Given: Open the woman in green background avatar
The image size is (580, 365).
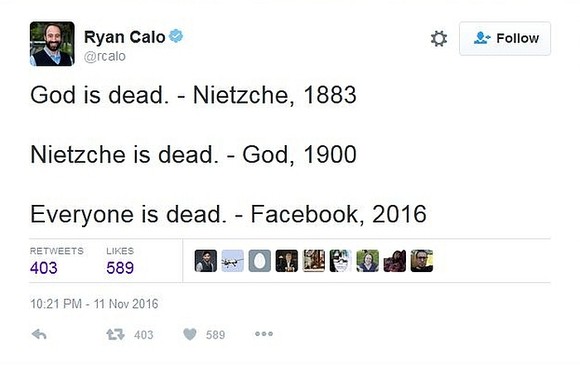Looking at the screenshot, I should (x=368, y=261).
